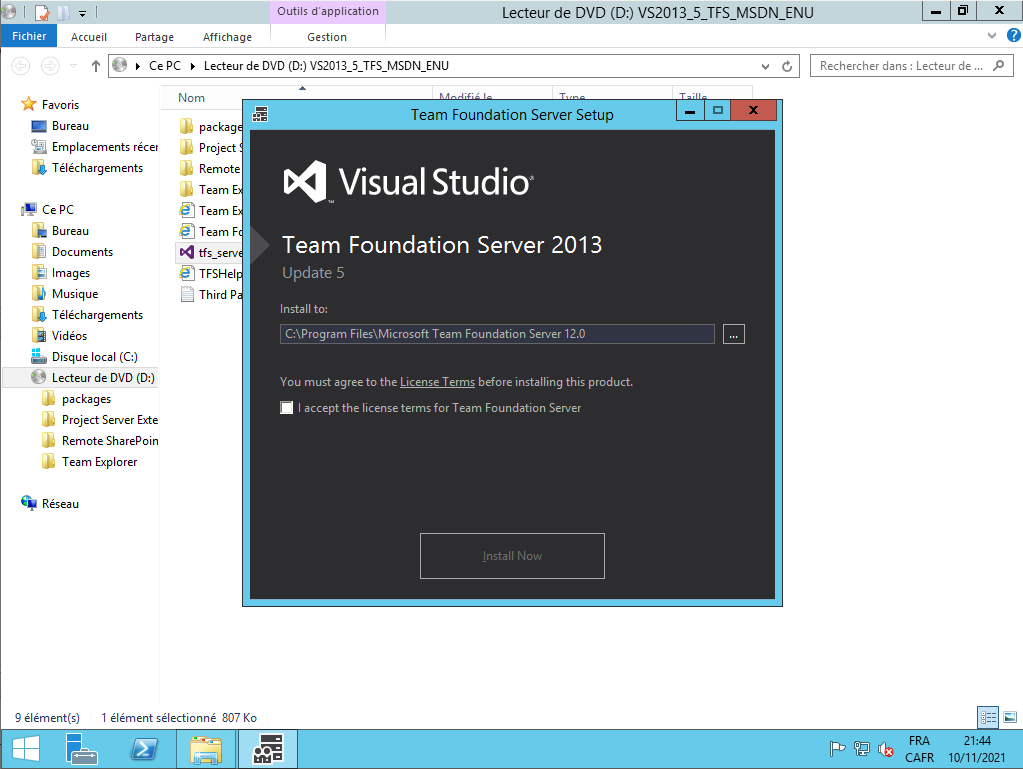Screen dimensions: 1023x769
Task: Accept the Team Foundation Server license terms
Action: coord(287,408)
